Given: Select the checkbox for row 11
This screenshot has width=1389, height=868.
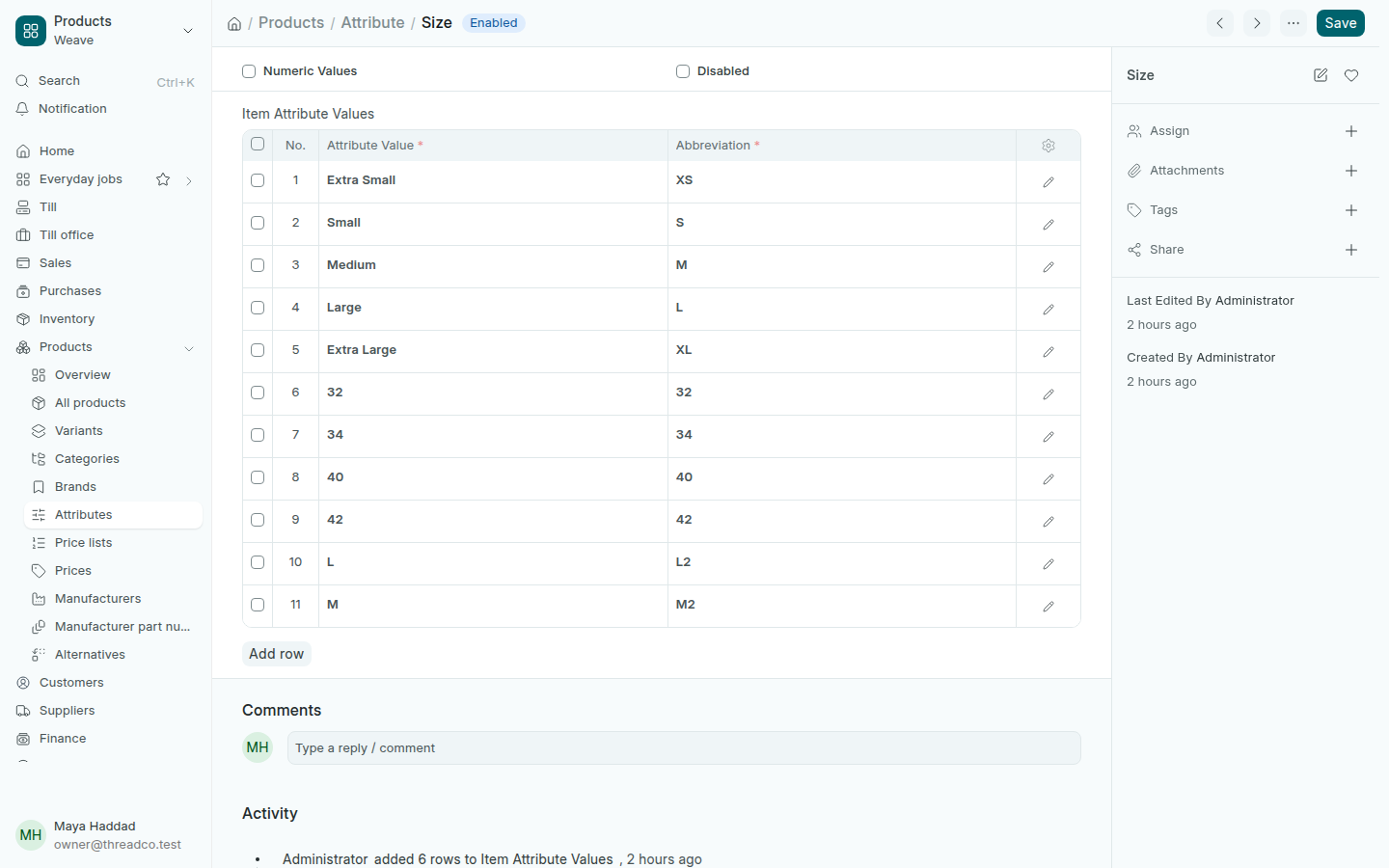Looking at the screenshot, I should 258,605.
